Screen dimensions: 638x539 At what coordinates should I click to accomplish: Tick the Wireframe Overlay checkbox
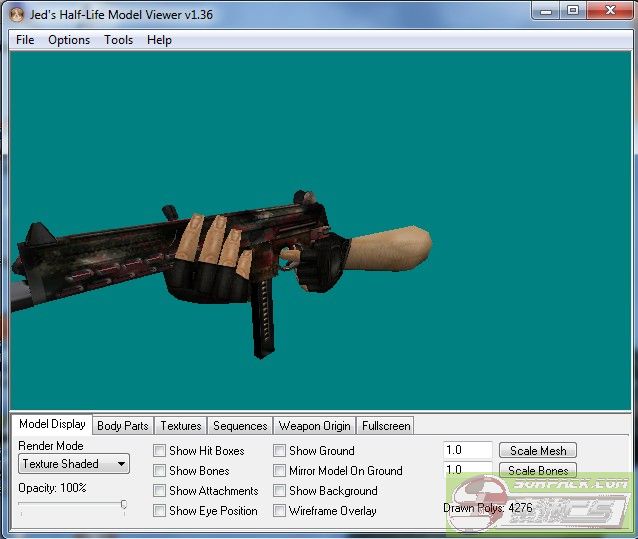280,511
